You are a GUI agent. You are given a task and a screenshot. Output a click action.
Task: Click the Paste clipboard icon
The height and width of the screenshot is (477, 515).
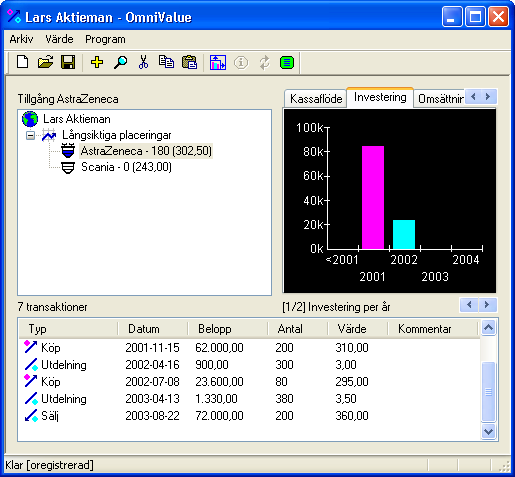189,62
